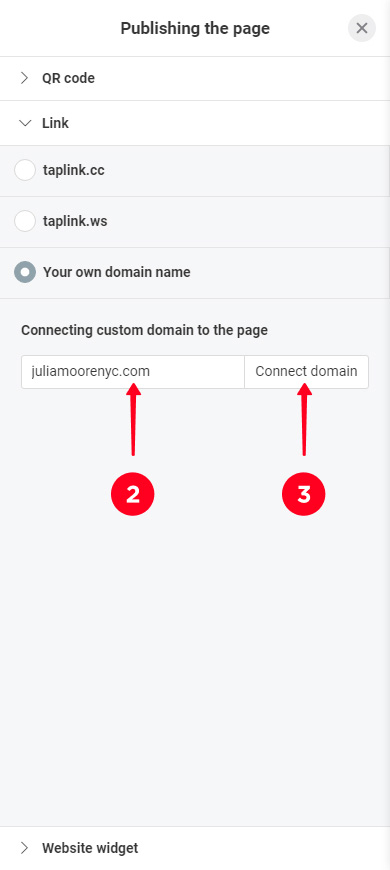Expand the Website widget chevron

(24, 848)
